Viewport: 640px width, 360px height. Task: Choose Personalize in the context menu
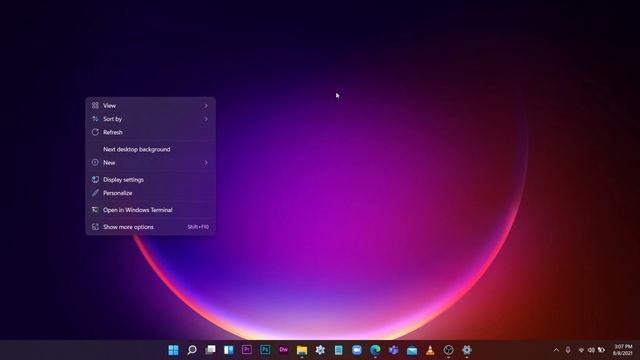pyautogui.click(x=151, y=193)
